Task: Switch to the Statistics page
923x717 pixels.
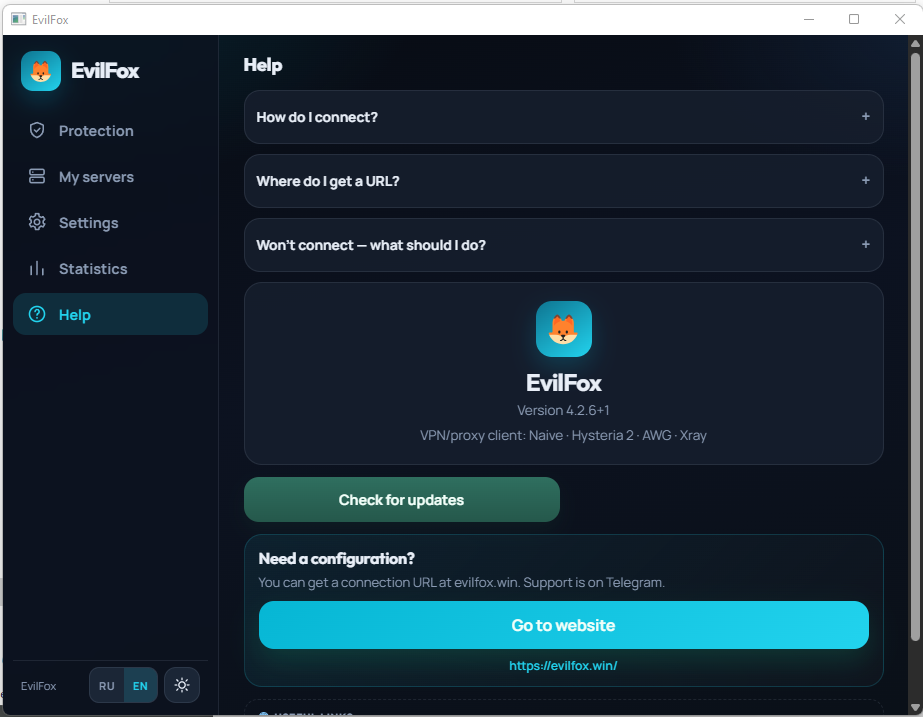Action: coord(110,268)
